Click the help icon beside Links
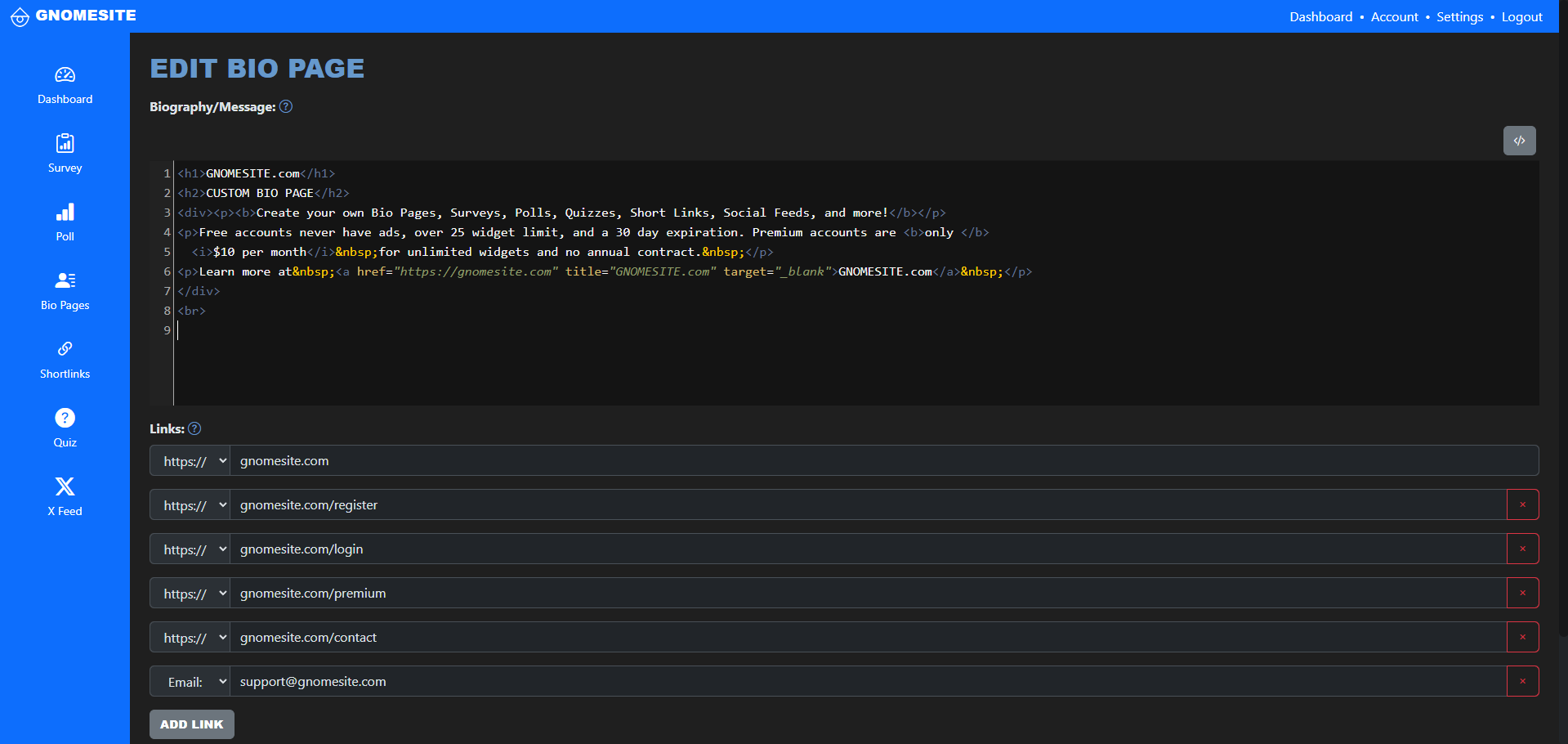Screen dimensions: 1568x744 point(194,428)
